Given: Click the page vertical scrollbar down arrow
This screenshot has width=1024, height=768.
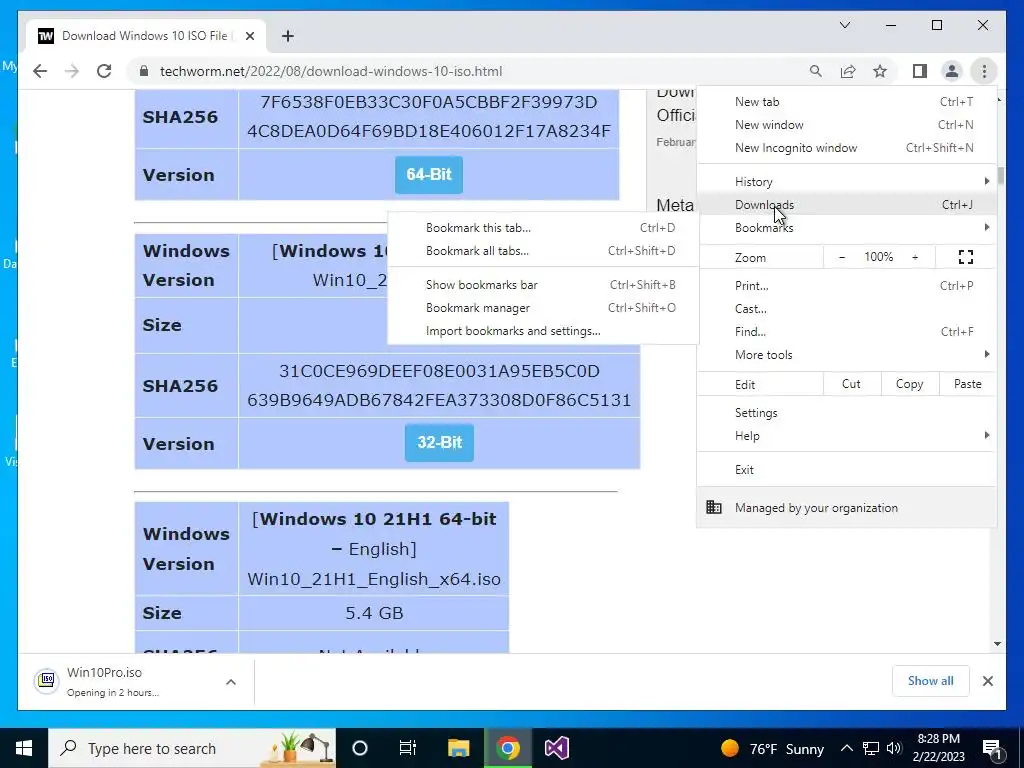Looking at the screenshot, I should 997,644.
